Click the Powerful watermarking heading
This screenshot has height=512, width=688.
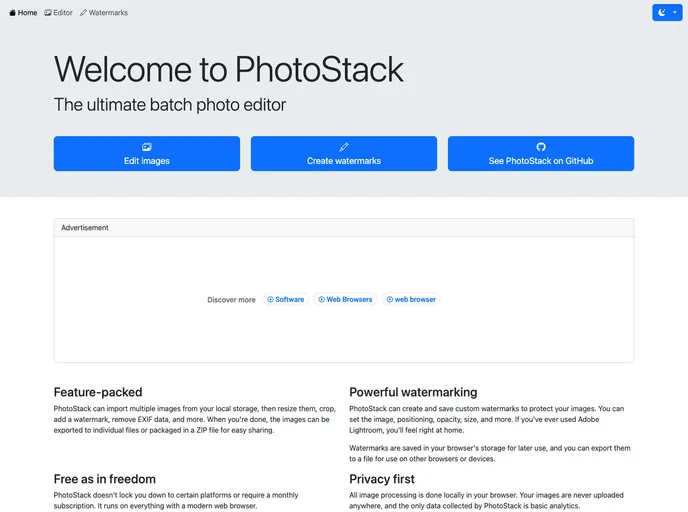pyautogui.click(x=413, y=392)
